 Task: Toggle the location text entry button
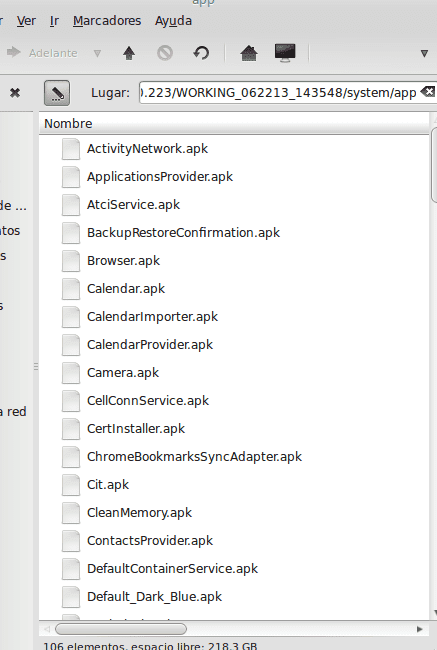57,93
